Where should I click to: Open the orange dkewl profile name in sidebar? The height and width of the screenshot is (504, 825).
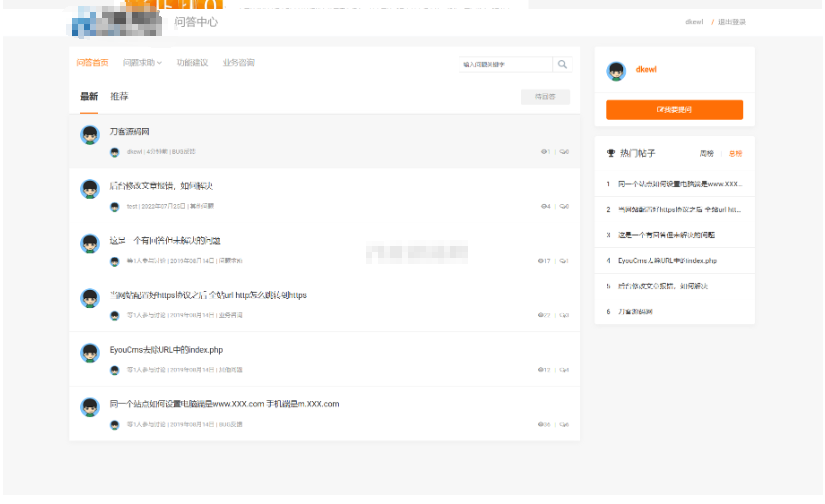click(646, 69)
